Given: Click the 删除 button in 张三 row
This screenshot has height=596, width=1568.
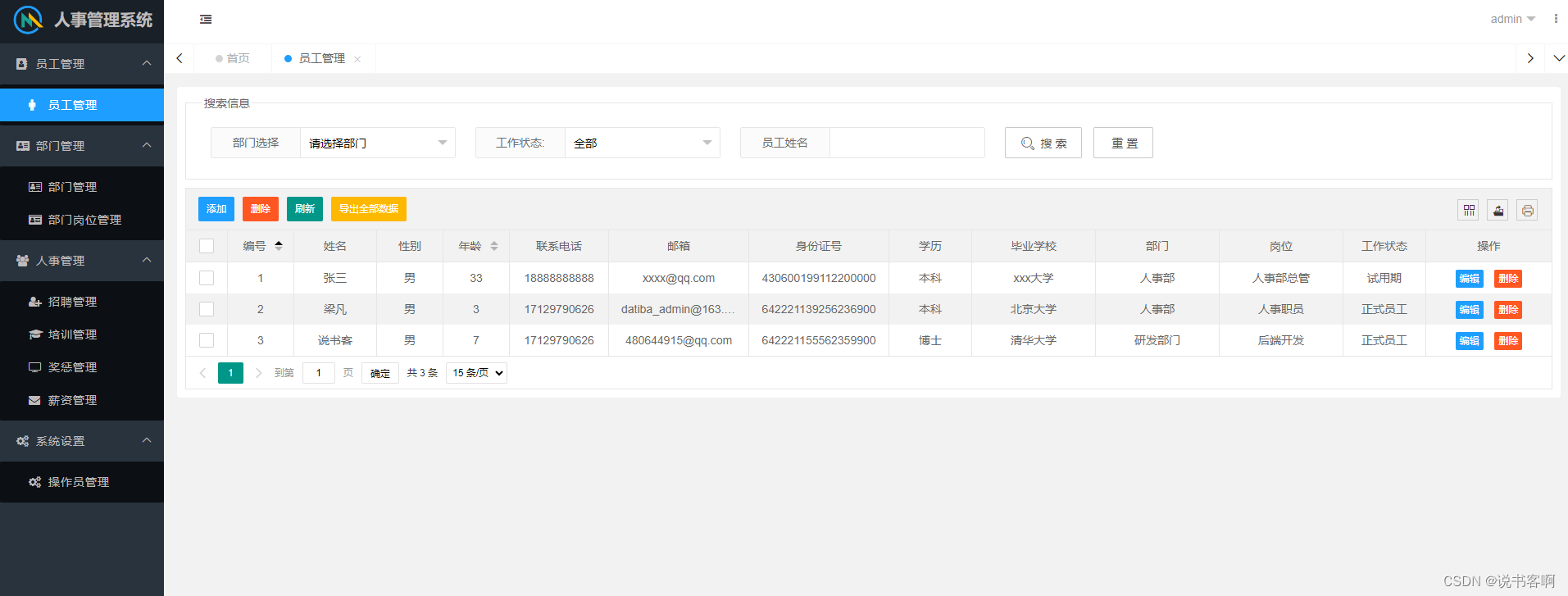Looking at the screenshot, I should coord(1508,279).
